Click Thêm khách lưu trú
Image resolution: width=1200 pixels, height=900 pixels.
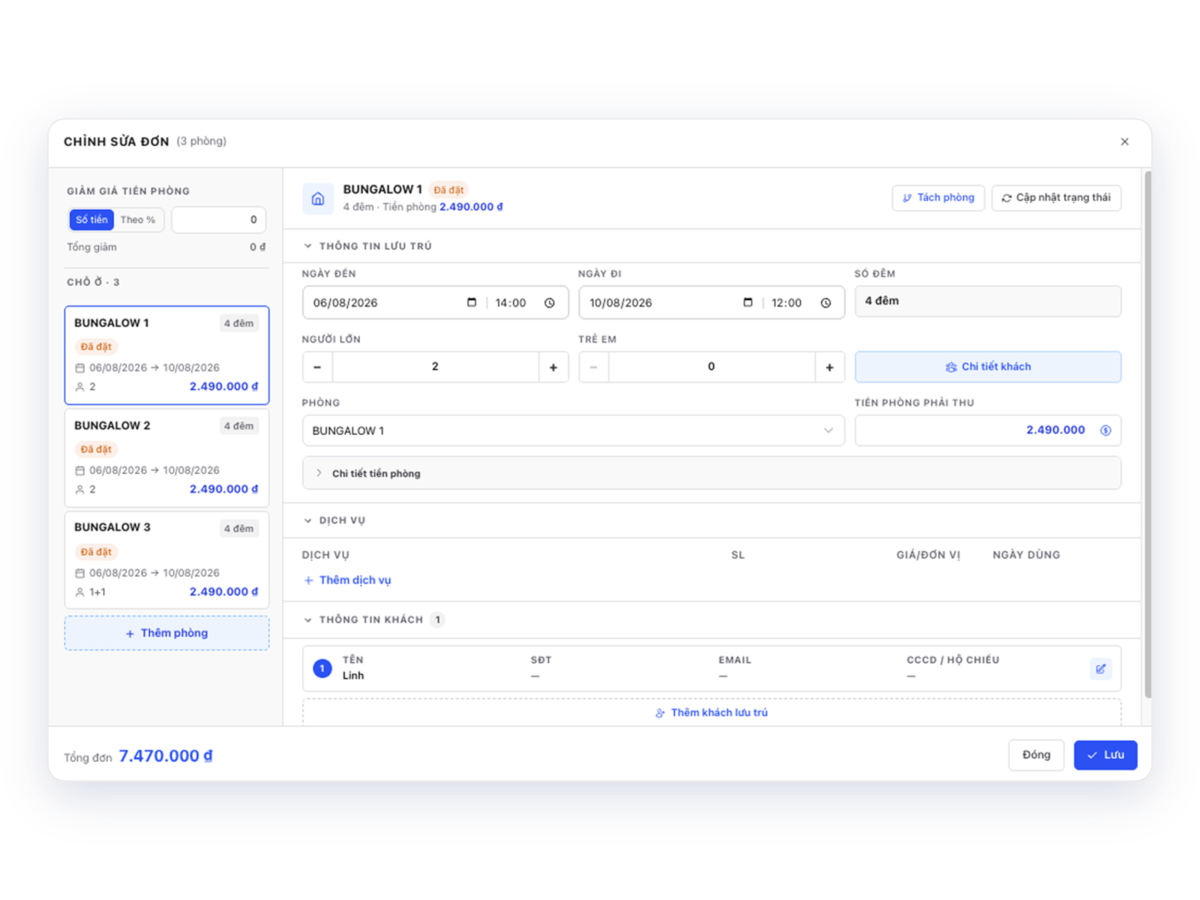(711, 713)
